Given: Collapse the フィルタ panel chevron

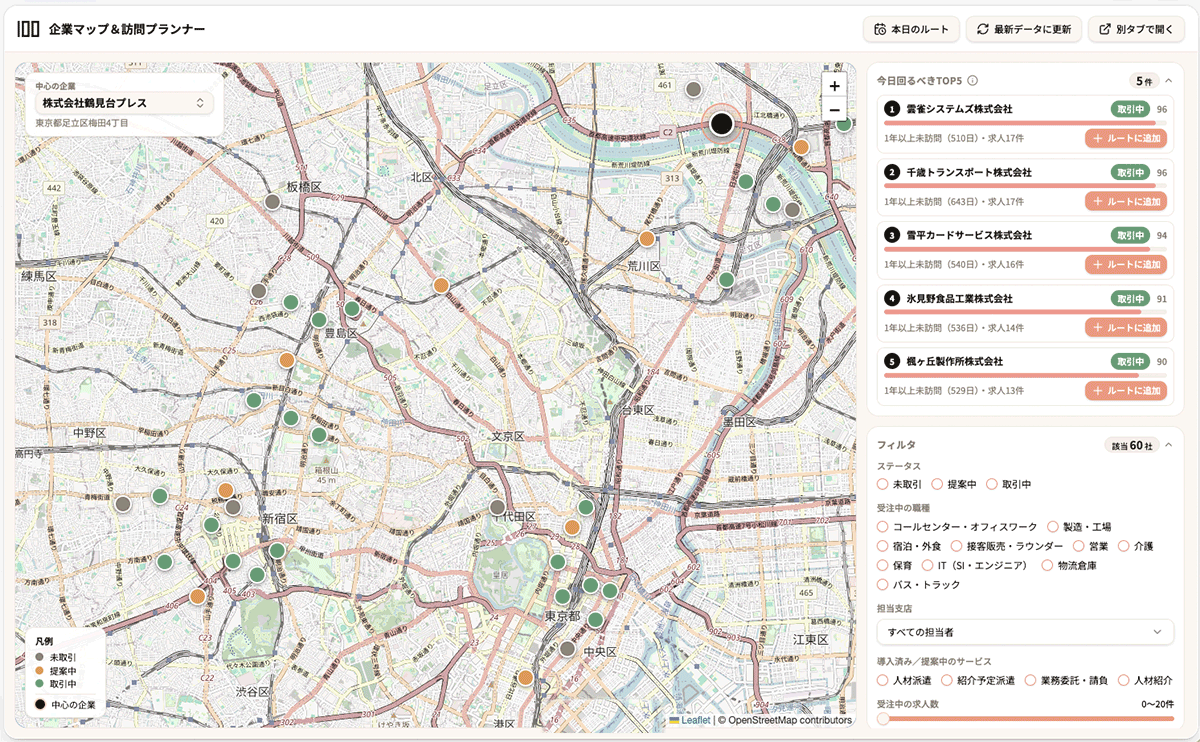Looking at the screenshot, I should click(x=1168, y=444).
